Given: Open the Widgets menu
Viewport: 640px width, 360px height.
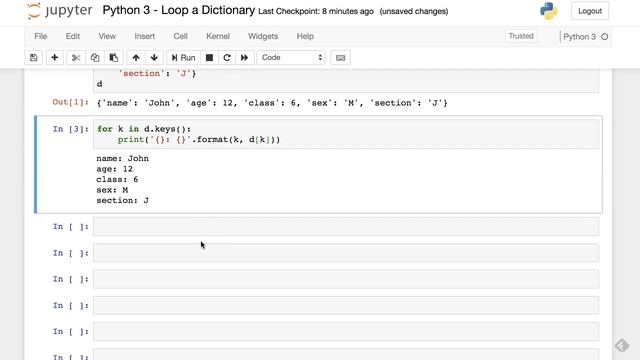Looking at the screenshot, I should pyautogui.click(x=263, y=36).
